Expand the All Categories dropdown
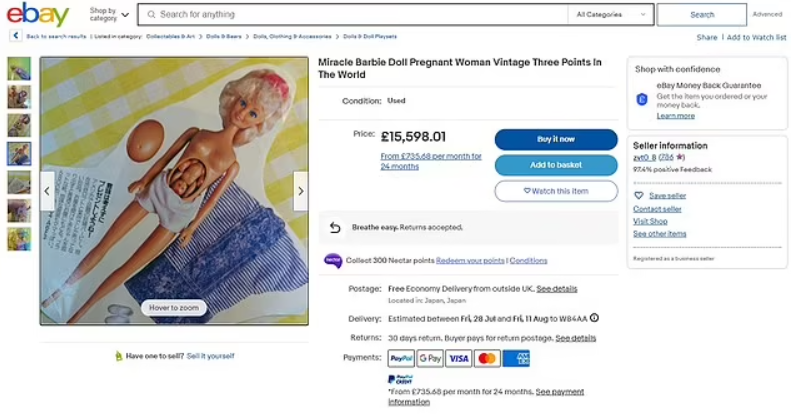The image size is (791, 417). click(x=610, y=15)
